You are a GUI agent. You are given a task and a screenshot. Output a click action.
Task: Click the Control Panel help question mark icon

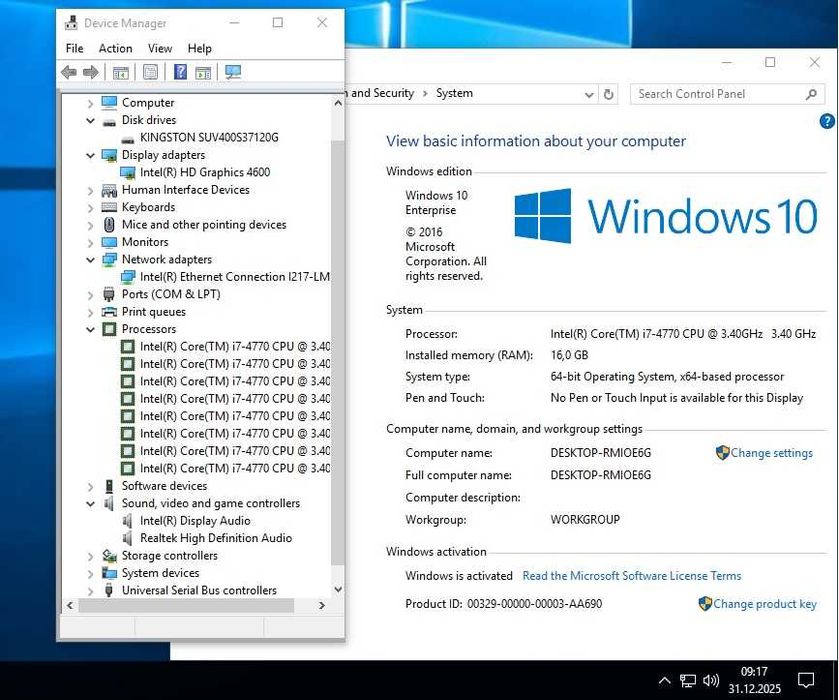[827, 121]
